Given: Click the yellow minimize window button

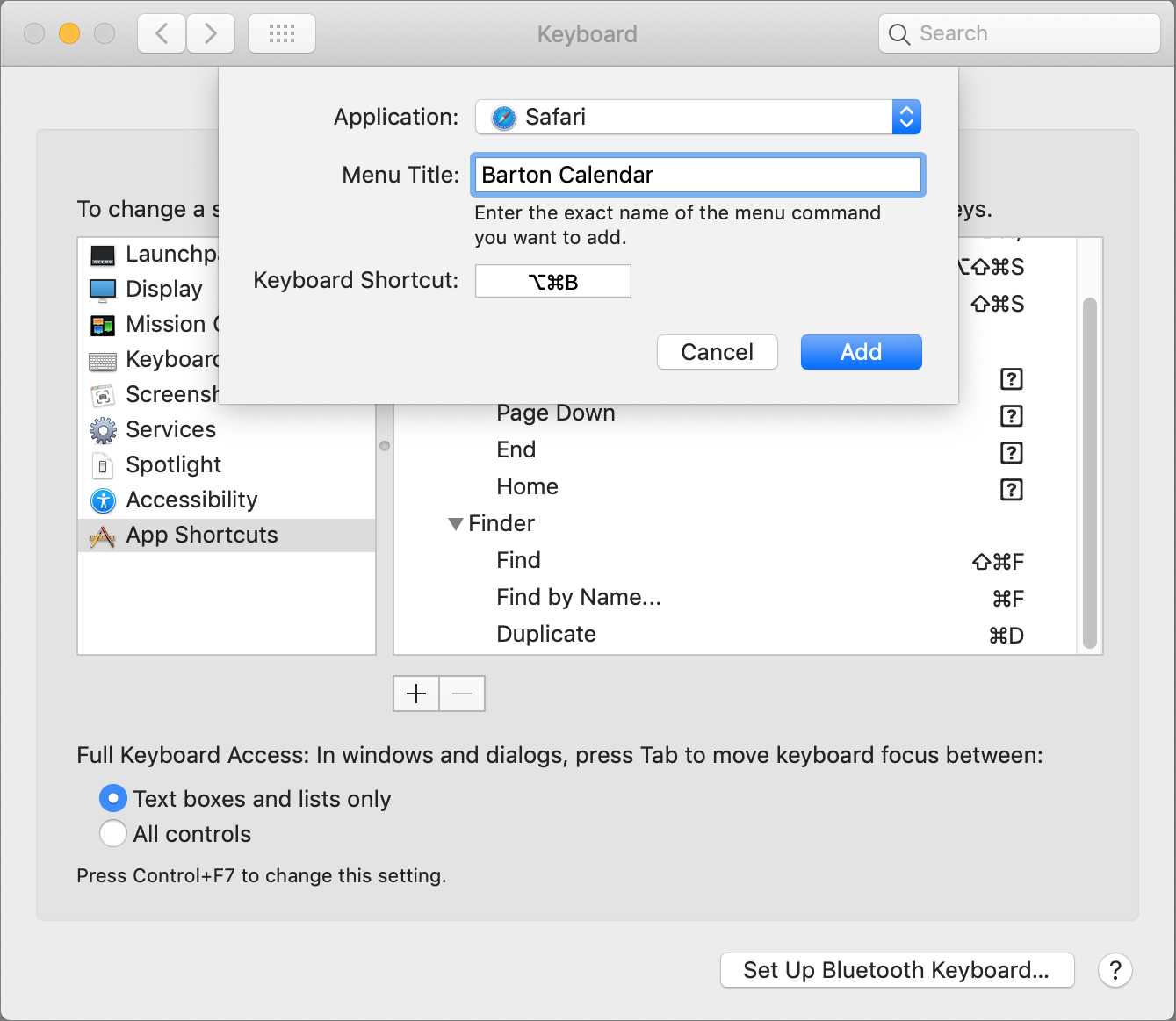Looking at the screenshot, I should tap(69, 33).
